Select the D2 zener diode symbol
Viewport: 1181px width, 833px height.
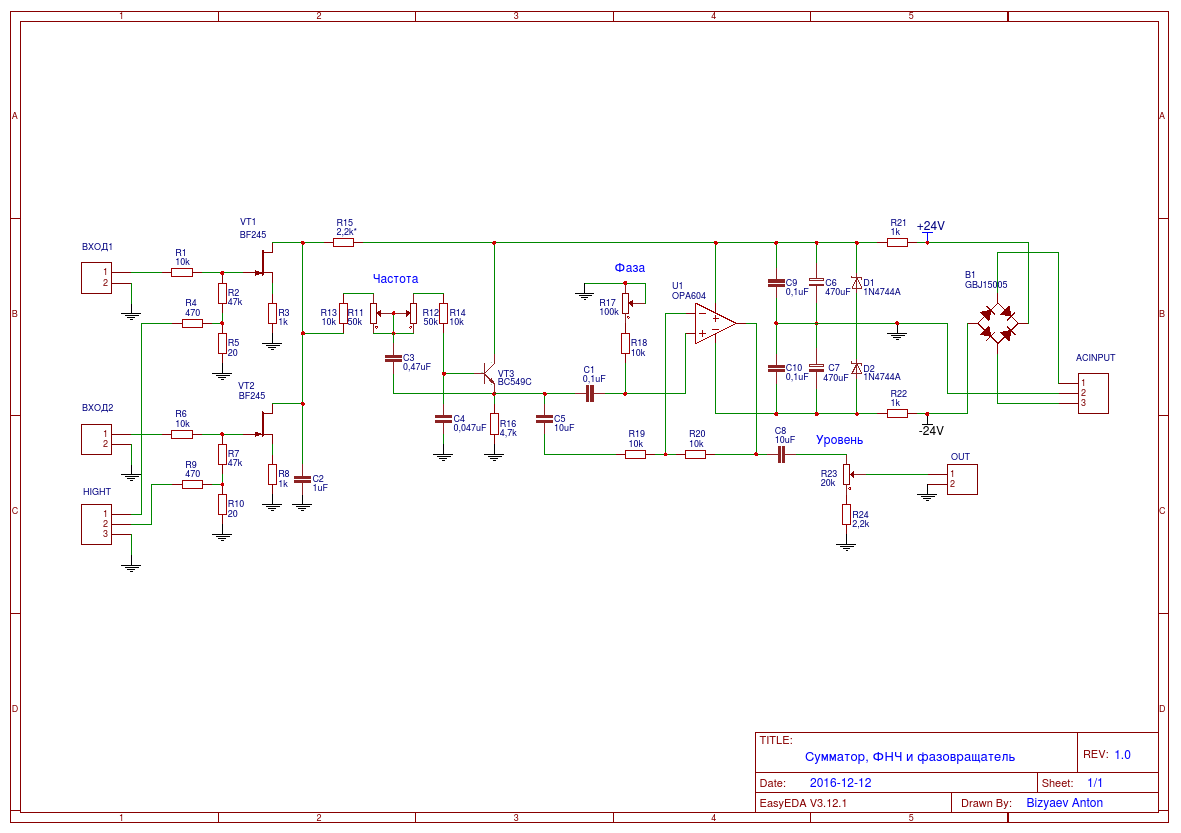click(856, 368)
